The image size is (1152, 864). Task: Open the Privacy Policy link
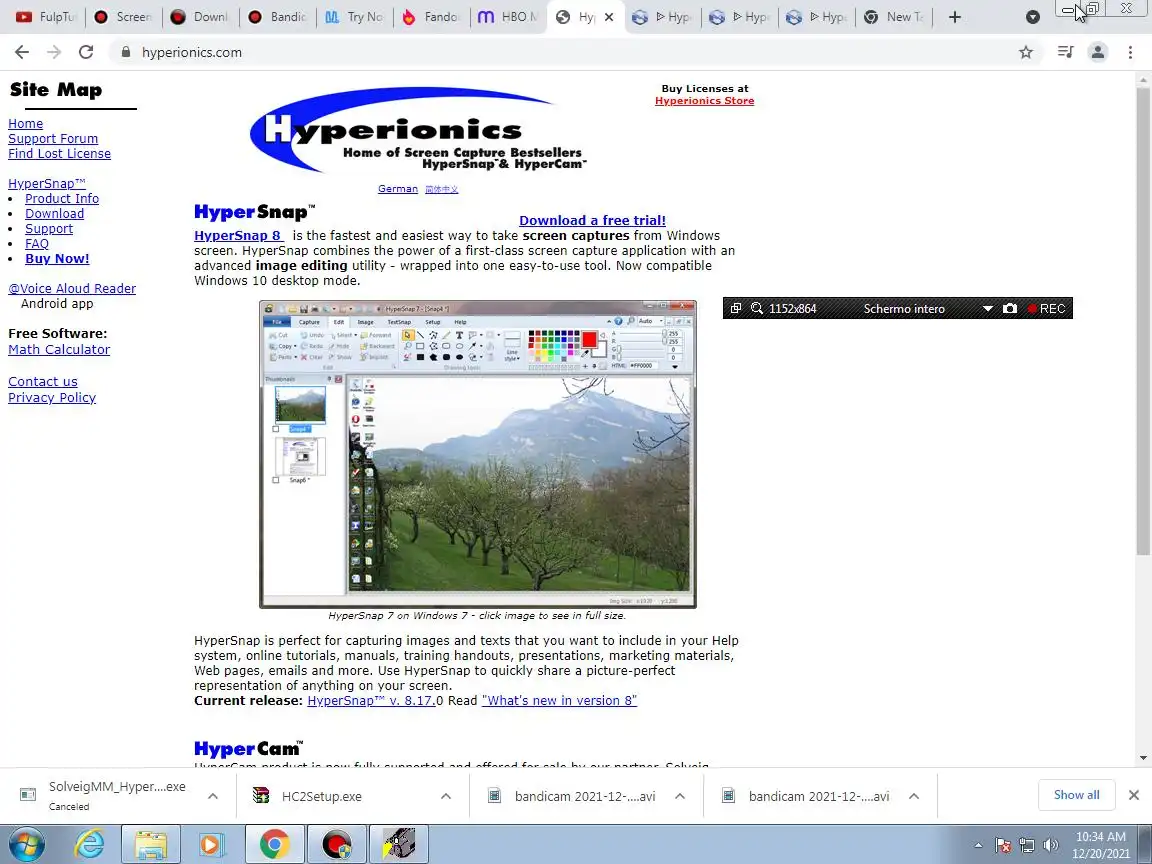(52, 397)
